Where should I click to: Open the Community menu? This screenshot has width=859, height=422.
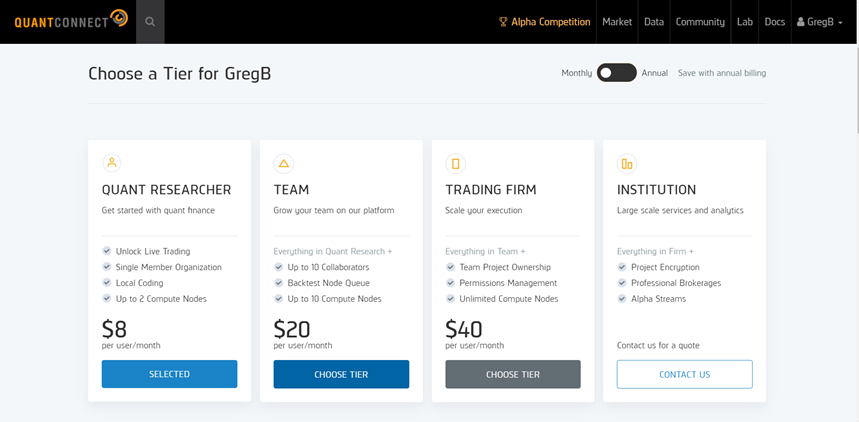point(700,22)
